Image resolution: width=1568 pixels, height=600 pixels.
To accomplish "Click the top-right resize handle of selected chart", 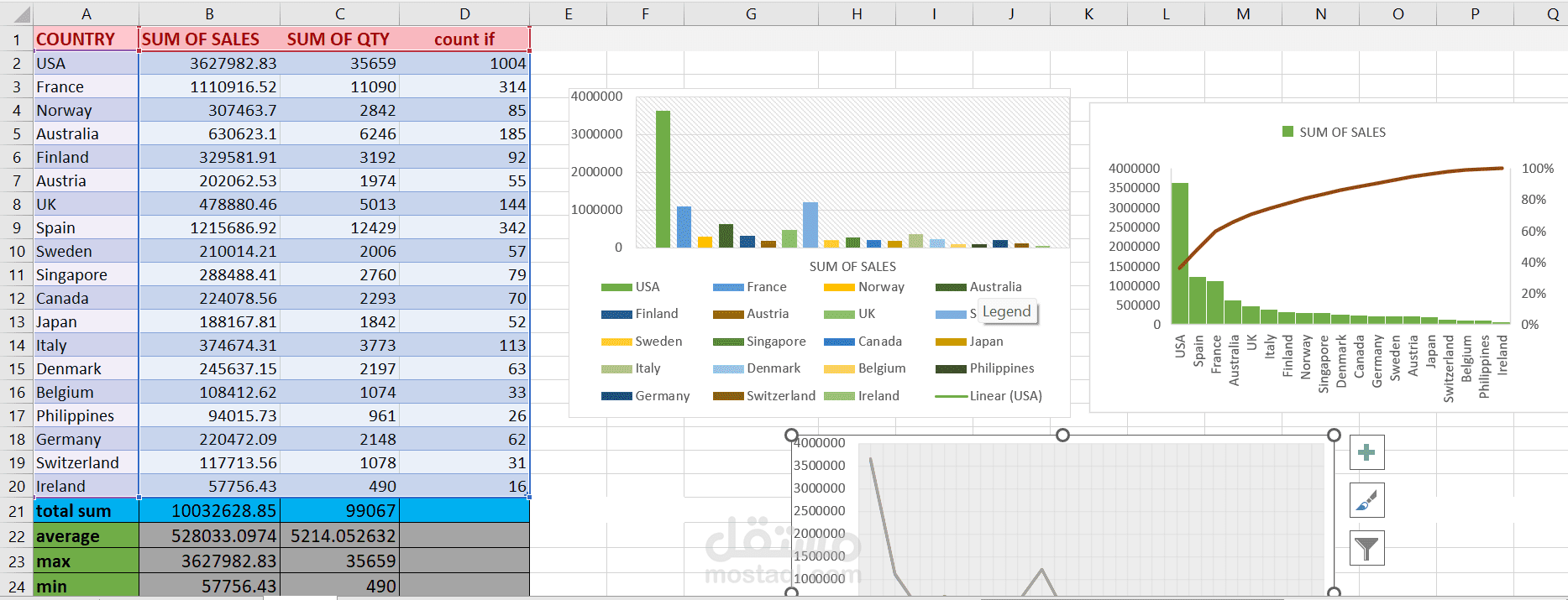I will pyautogui.click(x=1334, y=435).
